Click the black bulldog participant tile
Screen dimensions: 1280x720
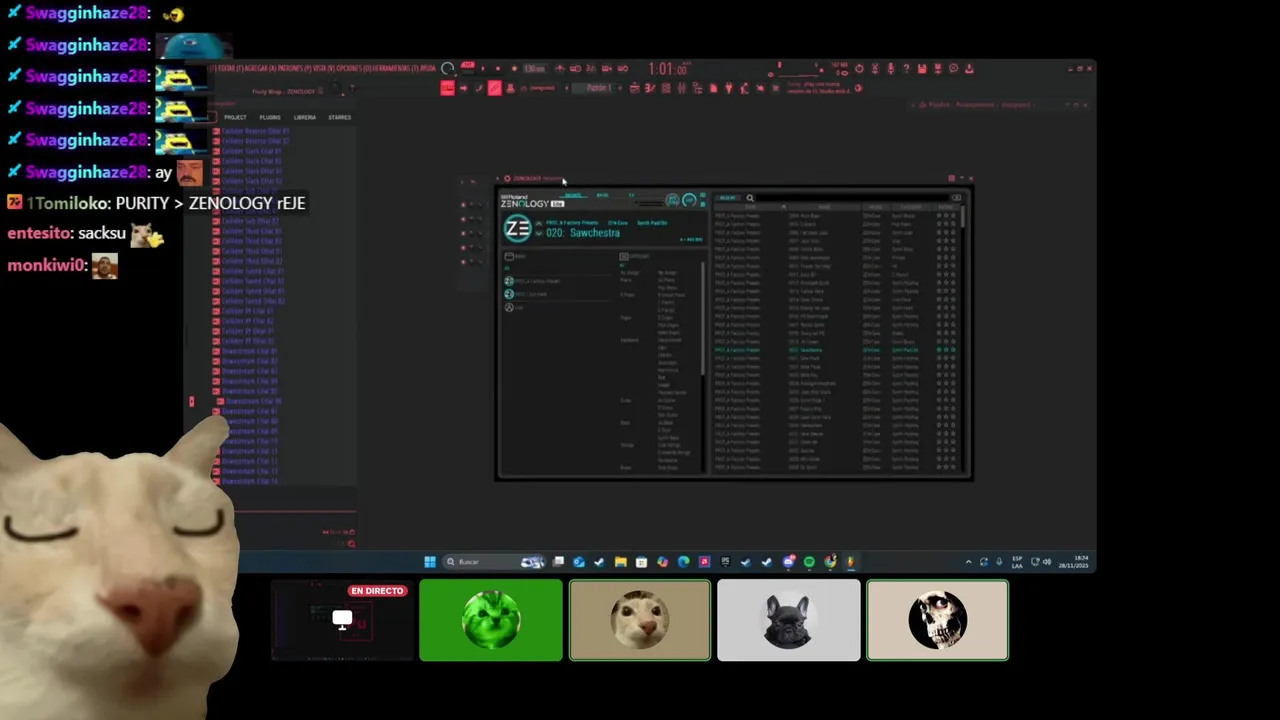(788, 621)
